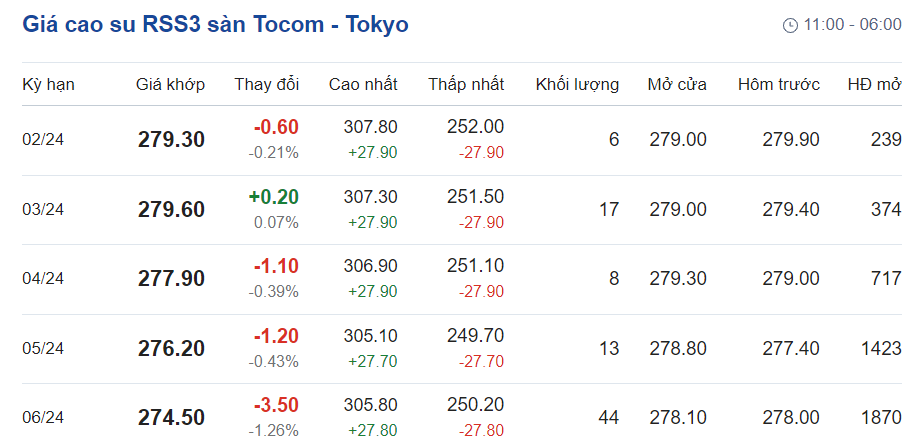Select the 05/24 contract row label
Screen dimensions: 921x445
coord(43,348)
